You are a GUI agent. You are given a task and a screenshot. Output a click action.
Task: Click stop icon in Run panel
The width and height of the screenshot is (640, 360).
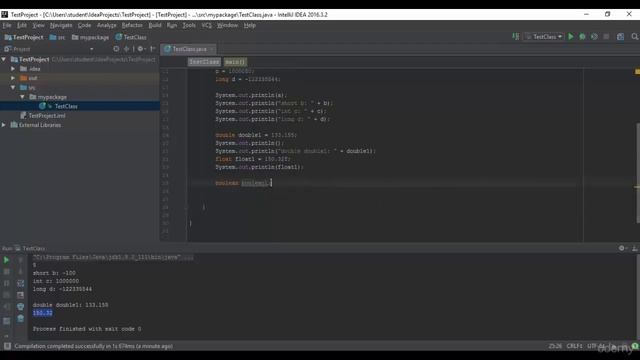(x=6, y=271)
